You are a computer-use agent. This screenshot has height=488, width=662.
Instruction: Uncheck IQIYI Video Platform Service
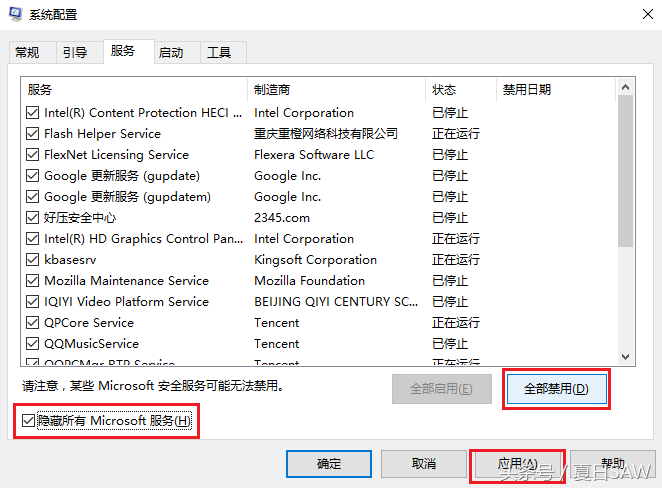[x=33, y=301]
